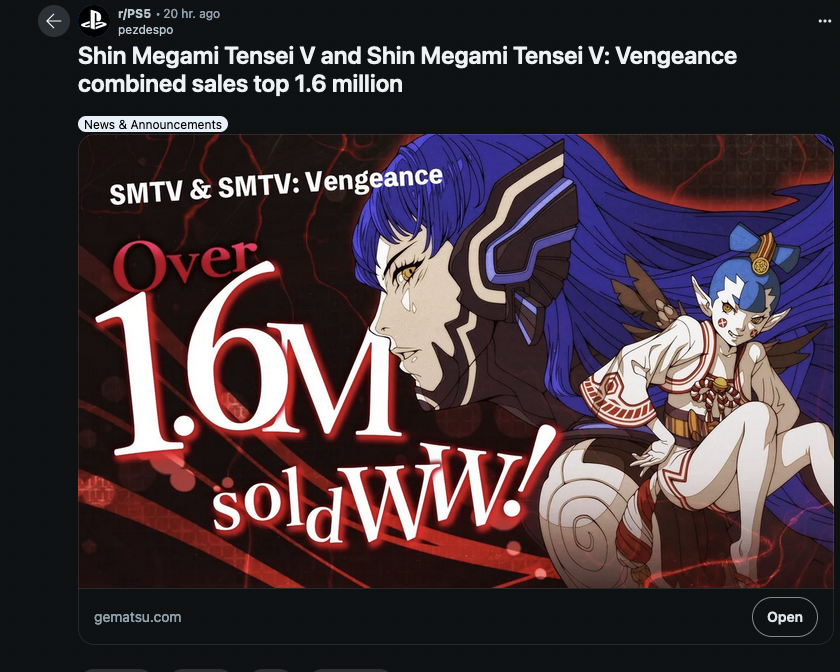This screenshot has height=672, width=840.
Task: Open the Shin Megami Tensei V post title
Action: tap(407, 70)
